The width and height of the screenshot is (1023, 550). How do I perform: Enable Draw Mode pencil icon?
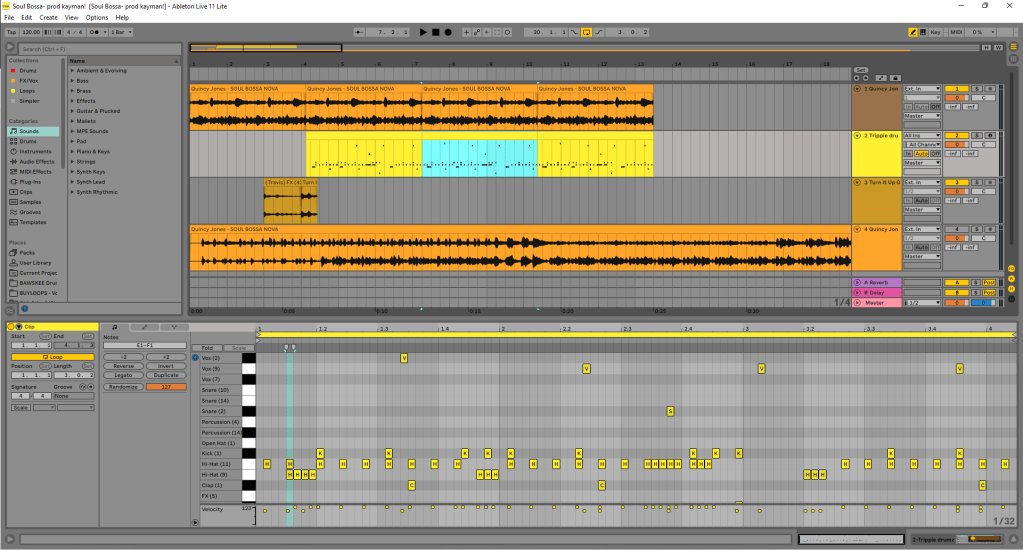click(914, 32)
